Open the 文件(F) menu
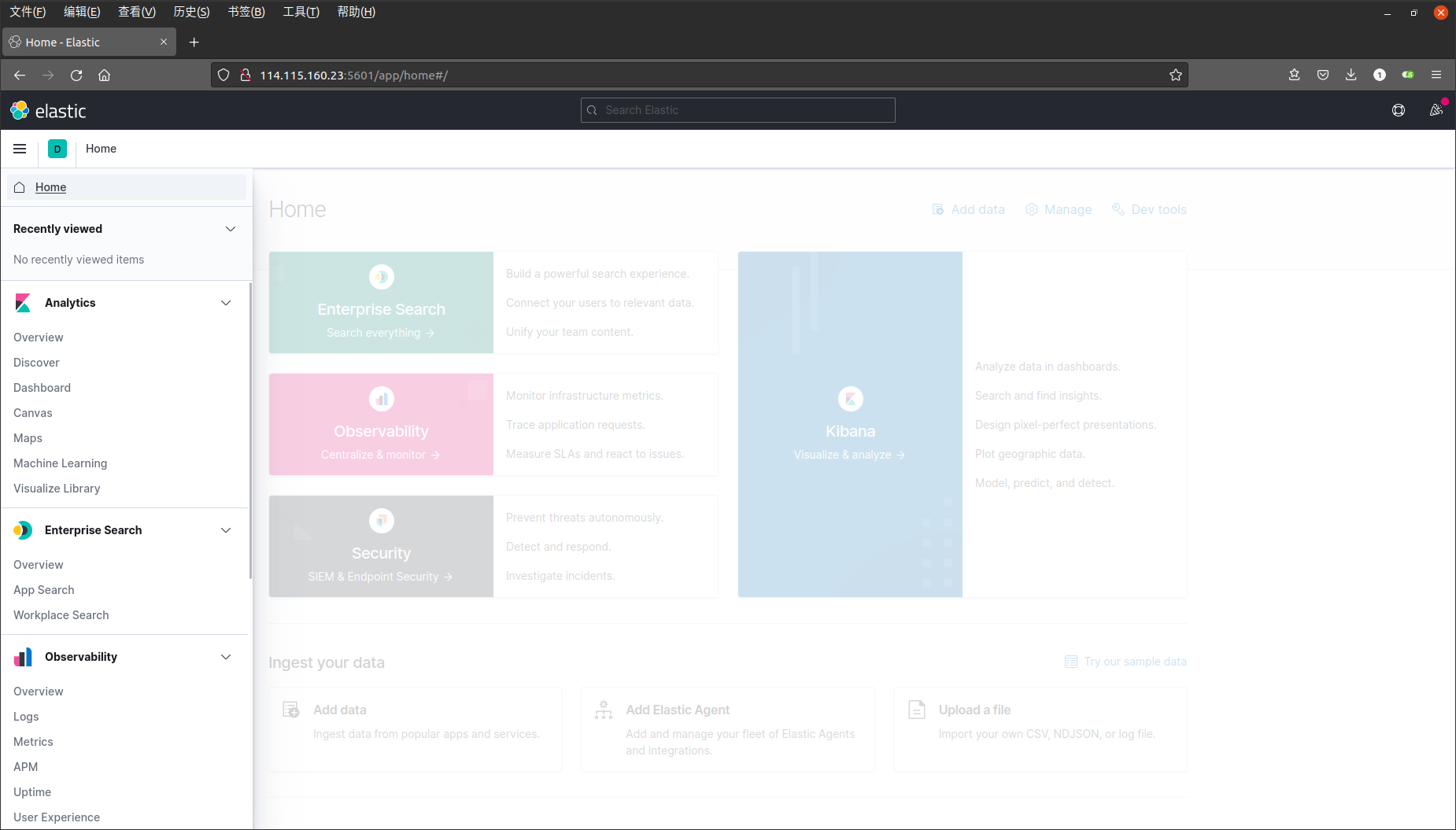Screen dimensions: 1456x830 point(28,12)
